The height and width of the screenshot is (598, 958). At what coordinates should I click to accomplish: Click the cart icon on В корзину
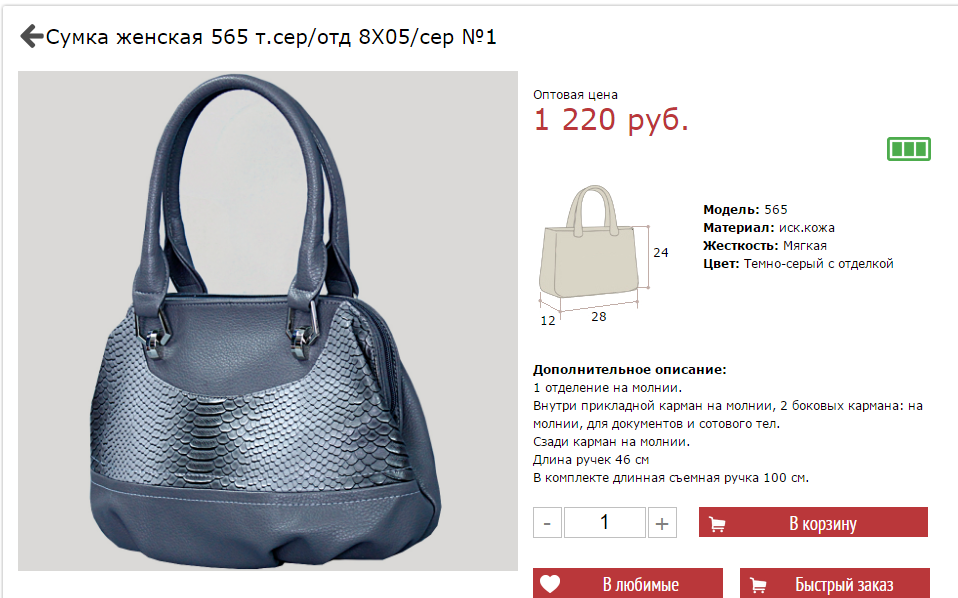coord(717,523)
